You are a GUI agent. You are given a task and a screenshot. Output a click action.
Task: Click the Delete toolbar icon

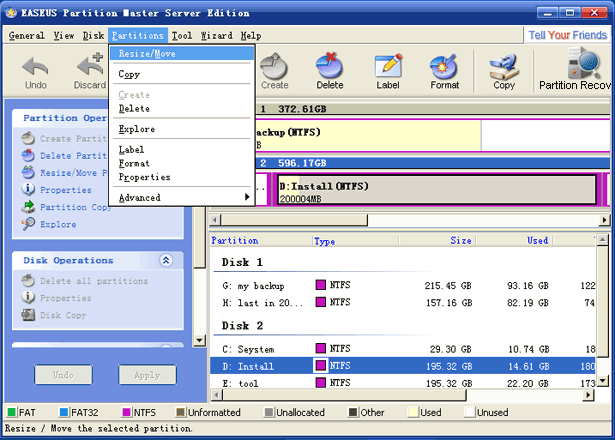pos(329,66)
